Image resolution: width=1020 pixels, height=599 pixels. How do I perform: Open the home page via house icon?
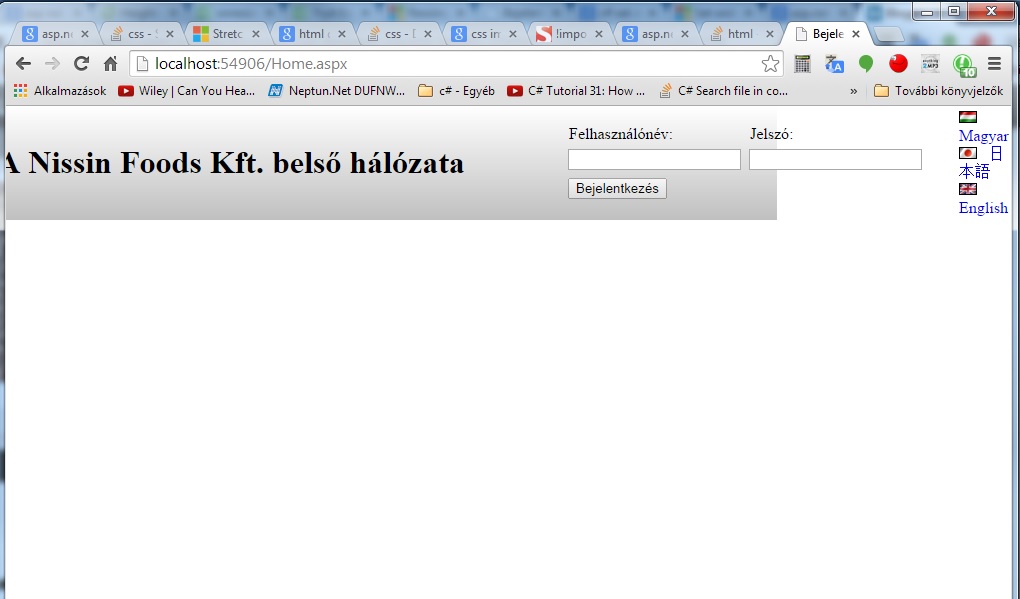(x=111, y=64)
